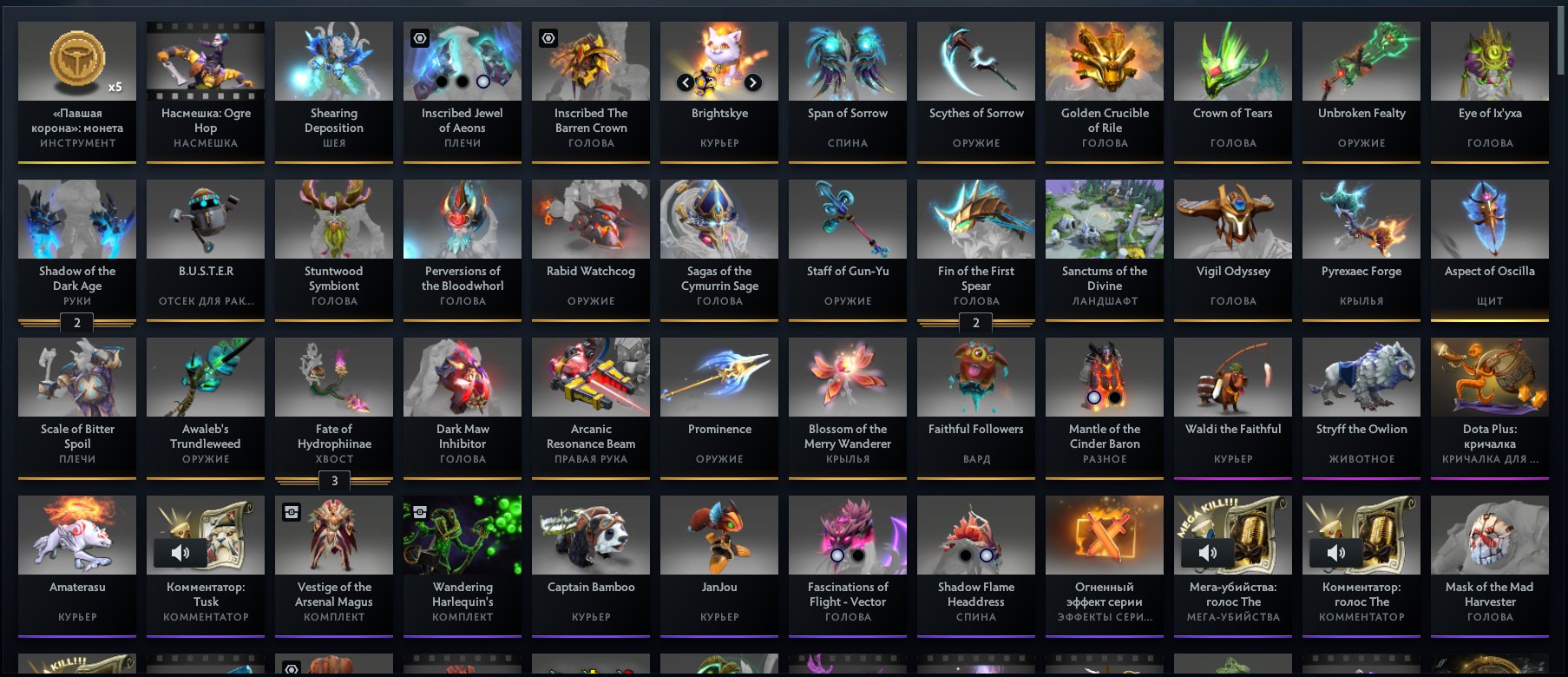Select the black style dot on Fascinations of Flight
Screen dimensions: 1568x677
pyautogui.click(x=858, y=555)
